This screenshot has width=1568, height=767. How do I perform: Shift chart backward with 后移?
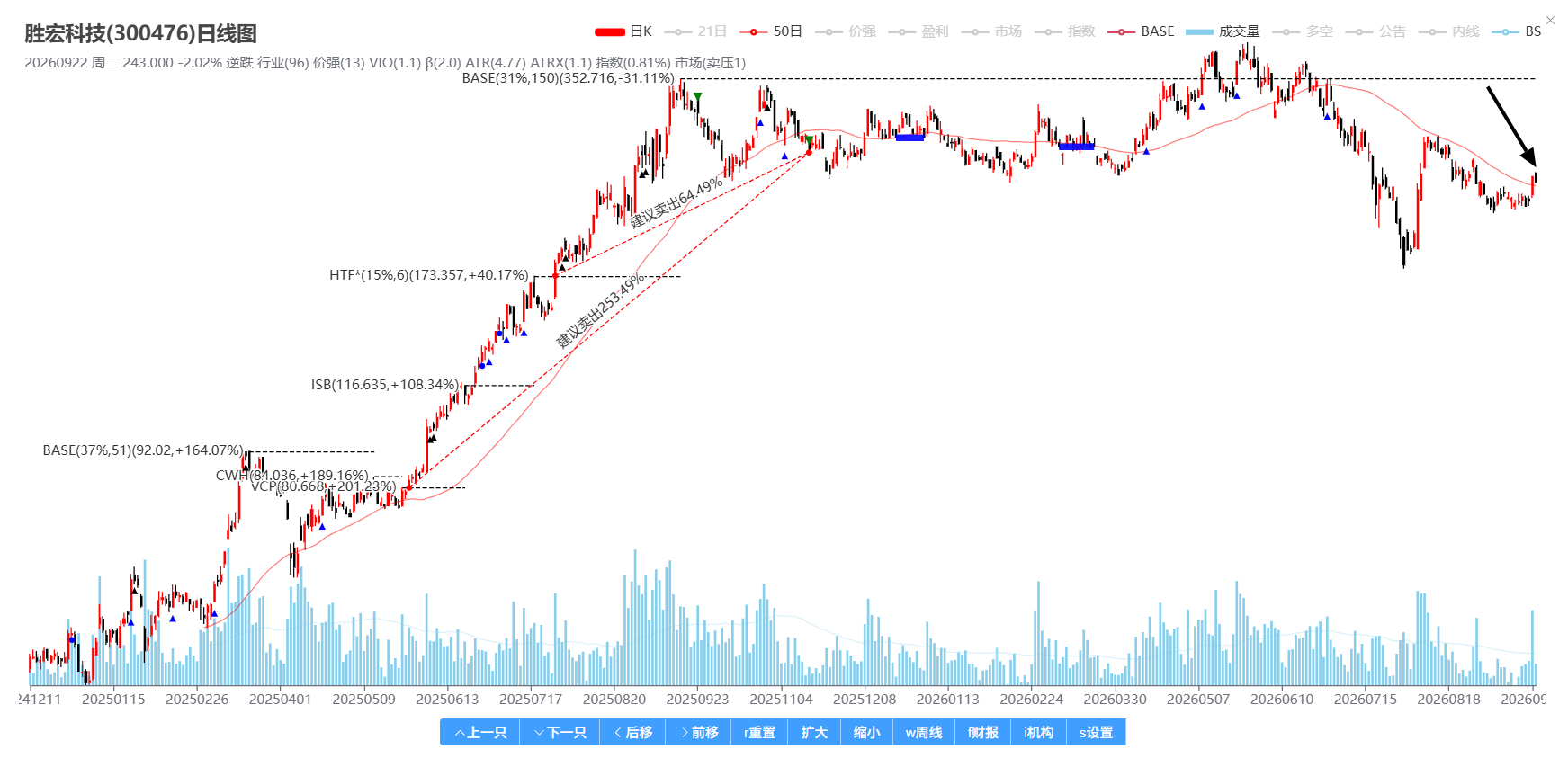click(632, 733)
